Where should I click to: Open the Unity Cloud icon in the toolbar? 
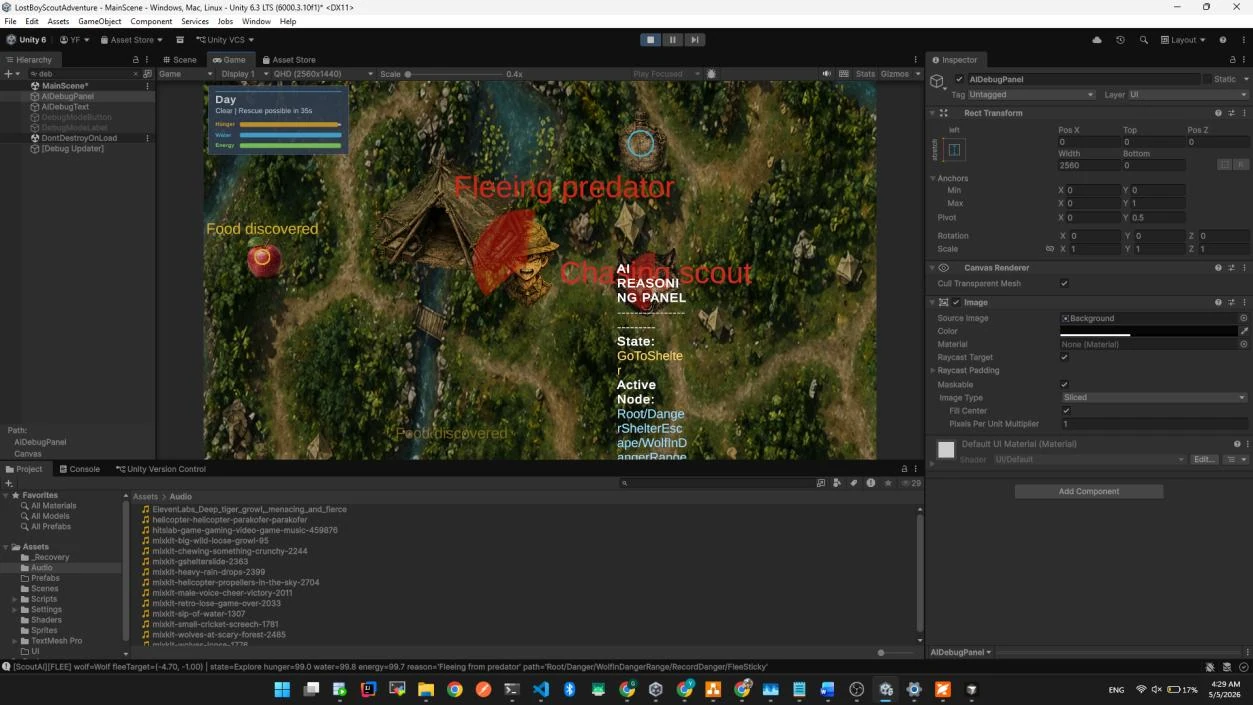pos(1097,40)
